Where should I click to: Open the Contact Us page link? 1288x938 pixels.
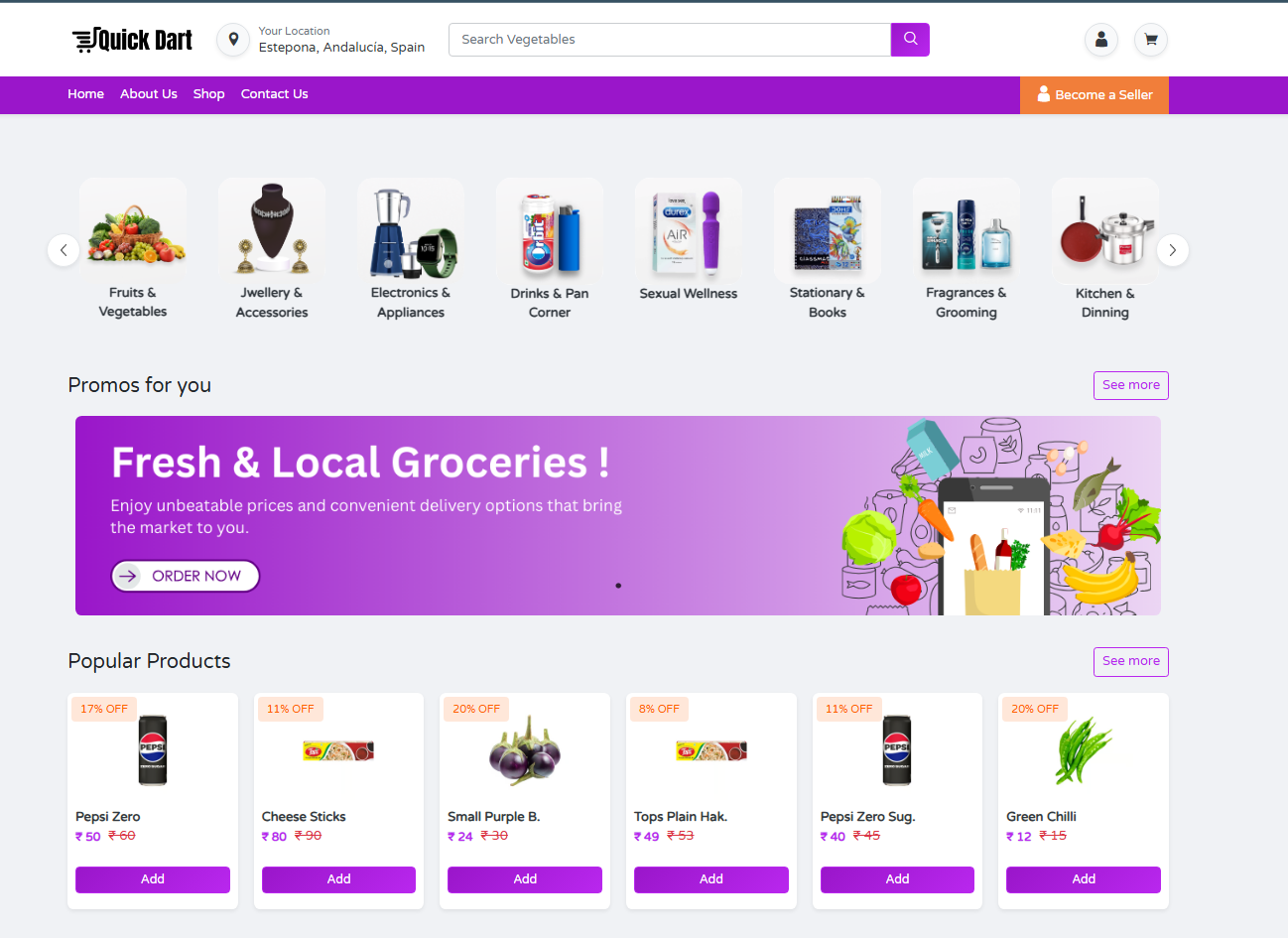tap(274, 94)
